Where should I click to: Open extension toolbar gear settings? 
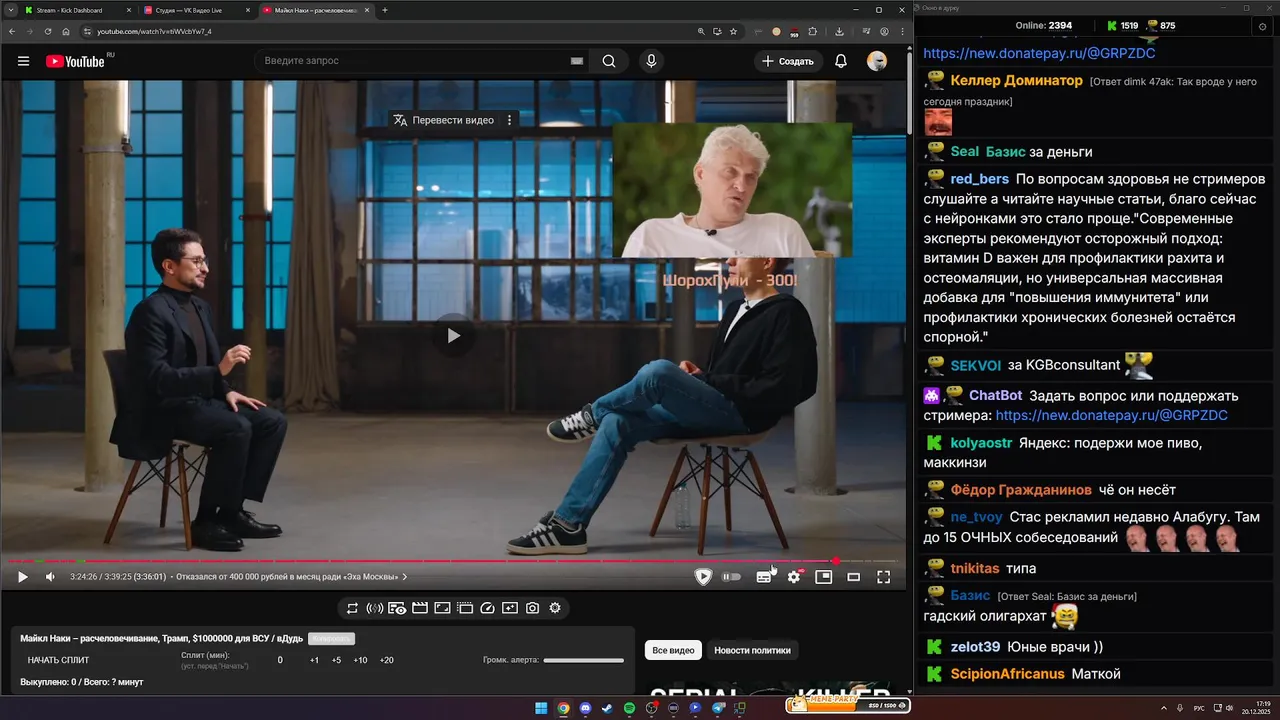(555, 608)
